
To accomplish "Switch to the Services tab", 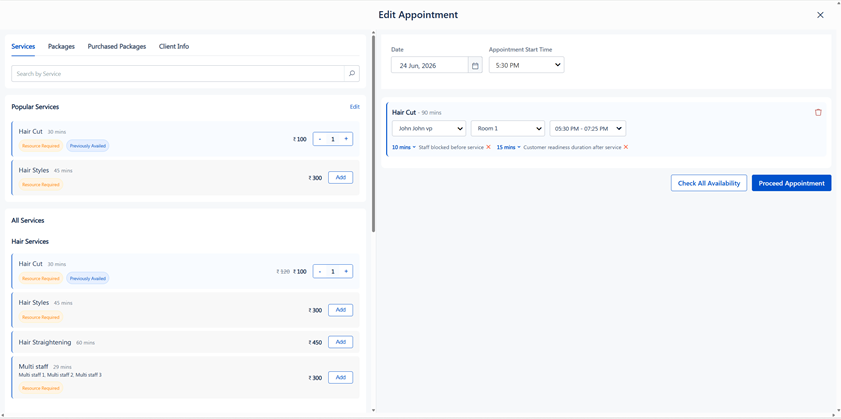I will tap(23, 47).
